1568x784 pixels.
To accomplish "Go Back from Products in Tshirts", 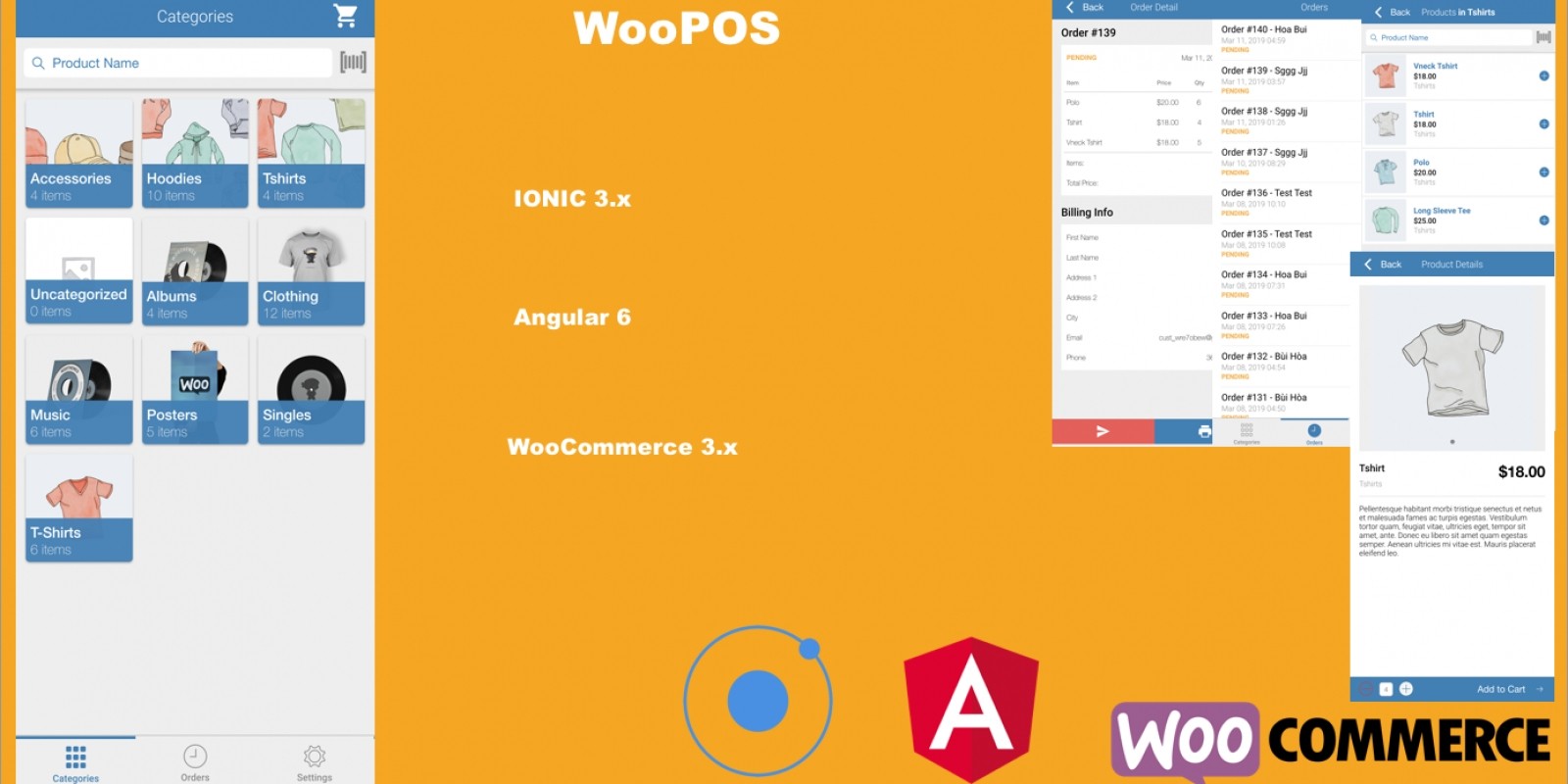I will [x=1392, y=12].
